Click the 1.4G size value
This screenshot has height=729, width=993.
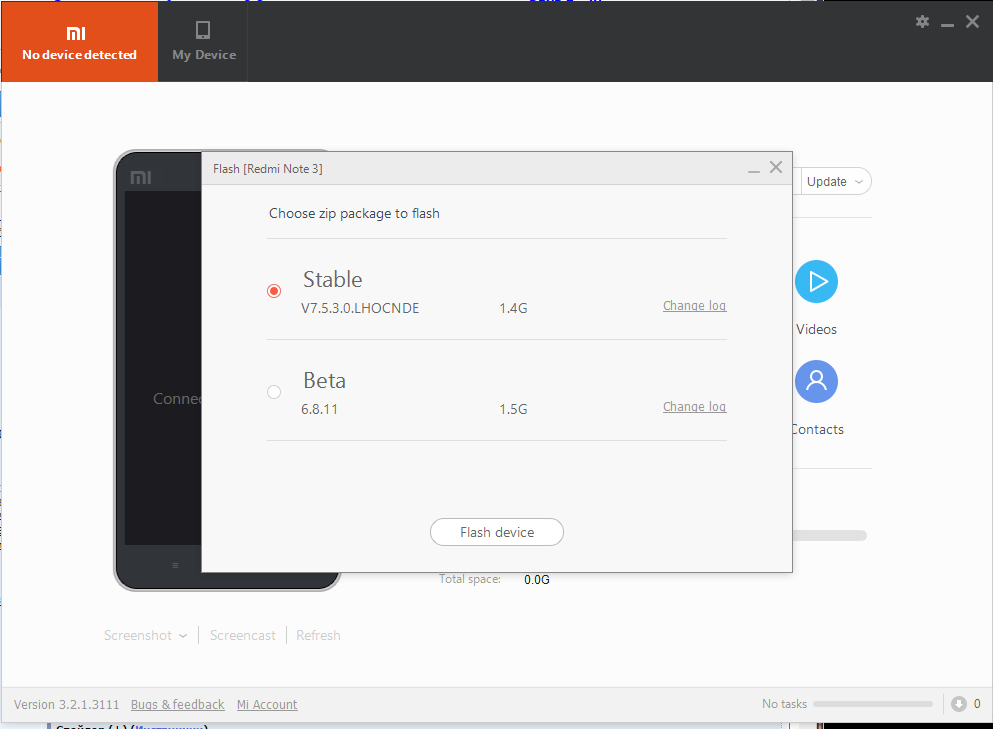(x=513, y=308)
